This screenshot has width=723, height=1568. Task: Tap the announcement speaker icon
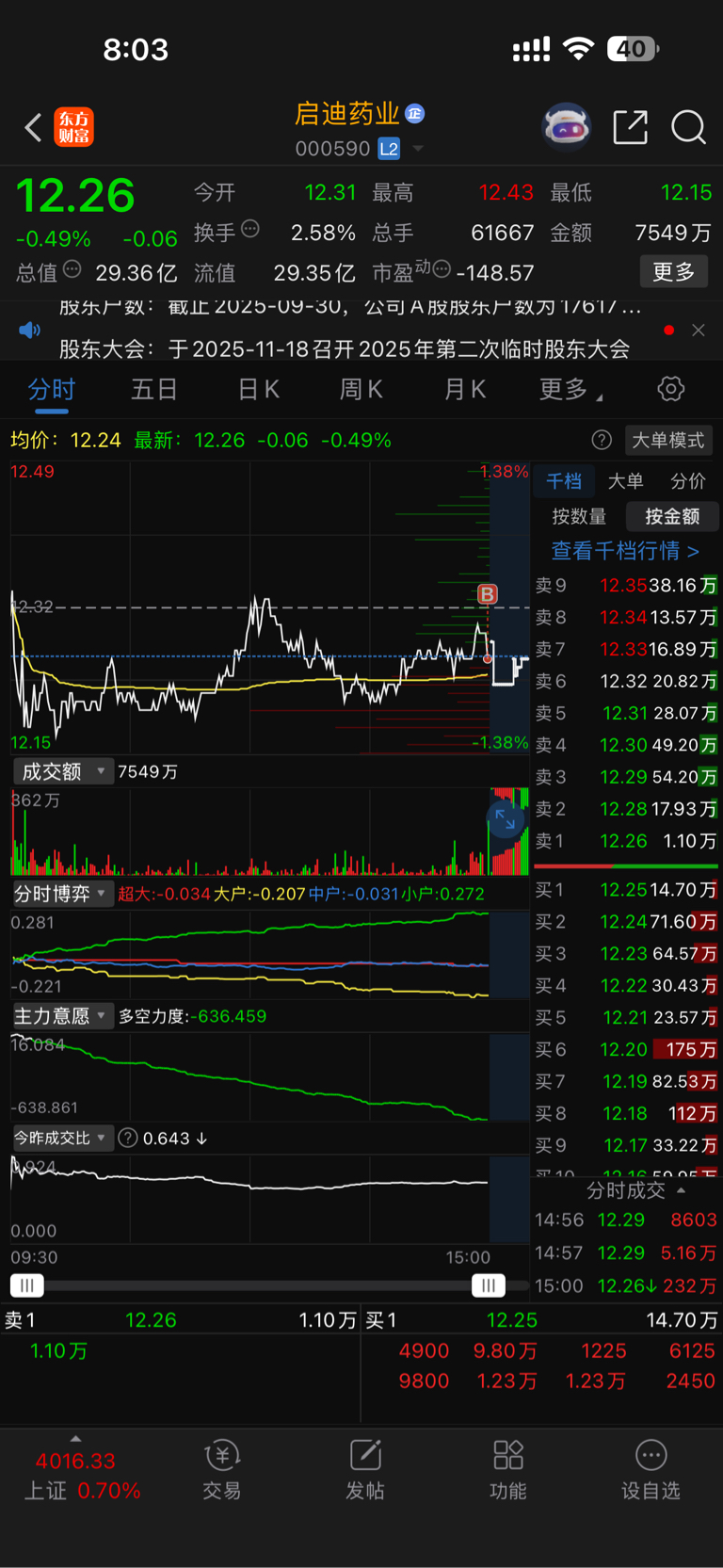30,330
